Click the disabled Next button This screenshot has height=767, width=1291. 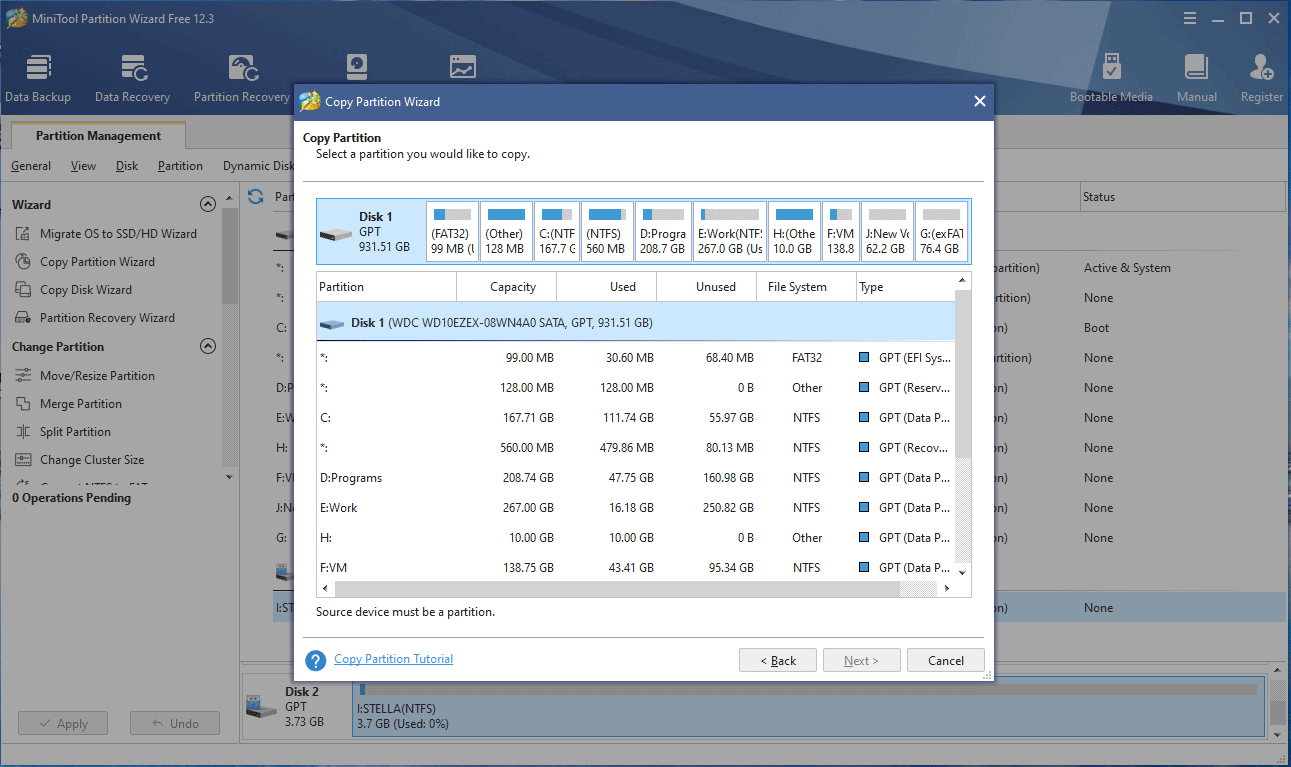point(862,660)
